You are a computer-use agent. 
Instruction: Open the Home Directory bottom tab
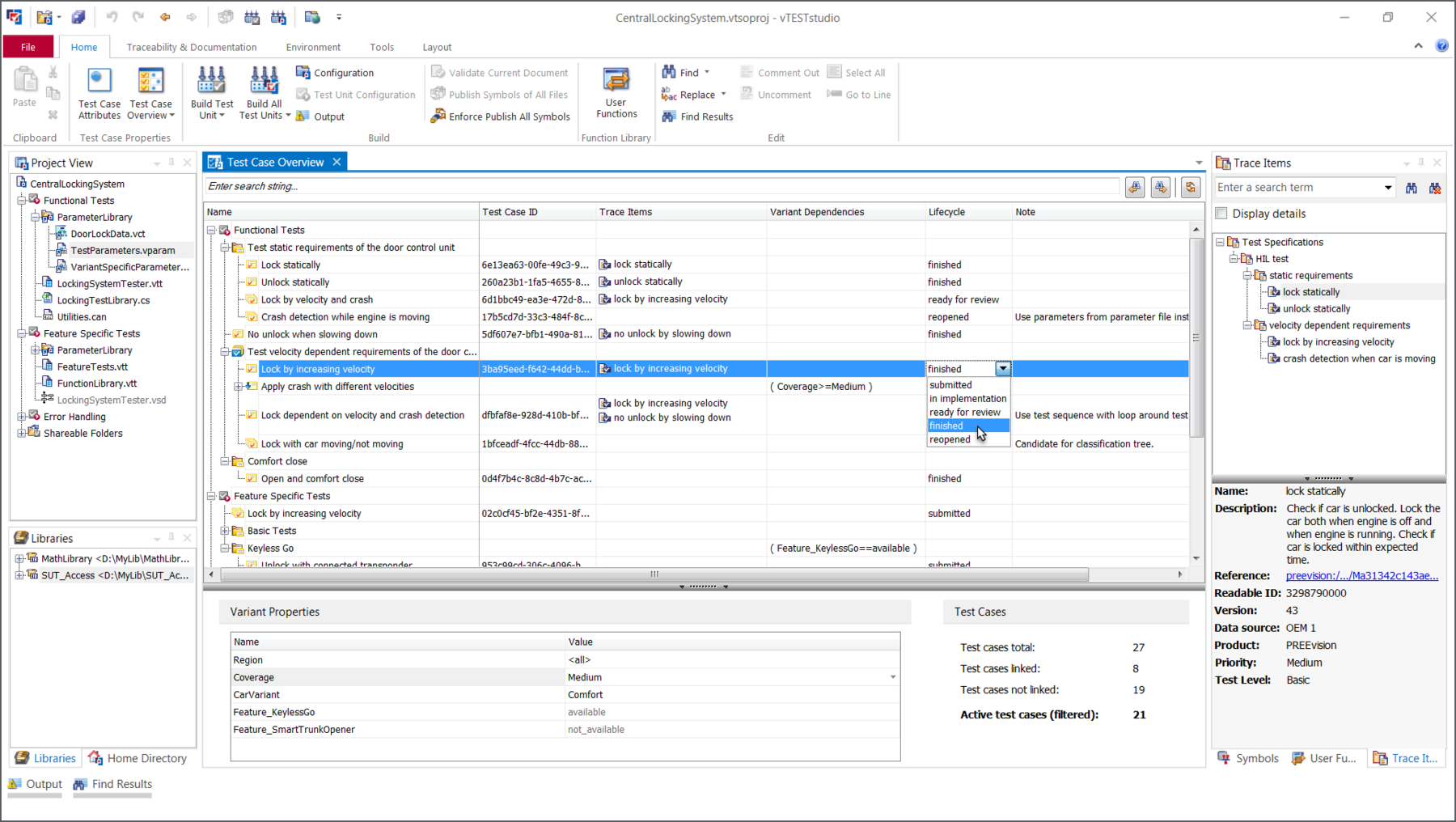coord(138,758)
